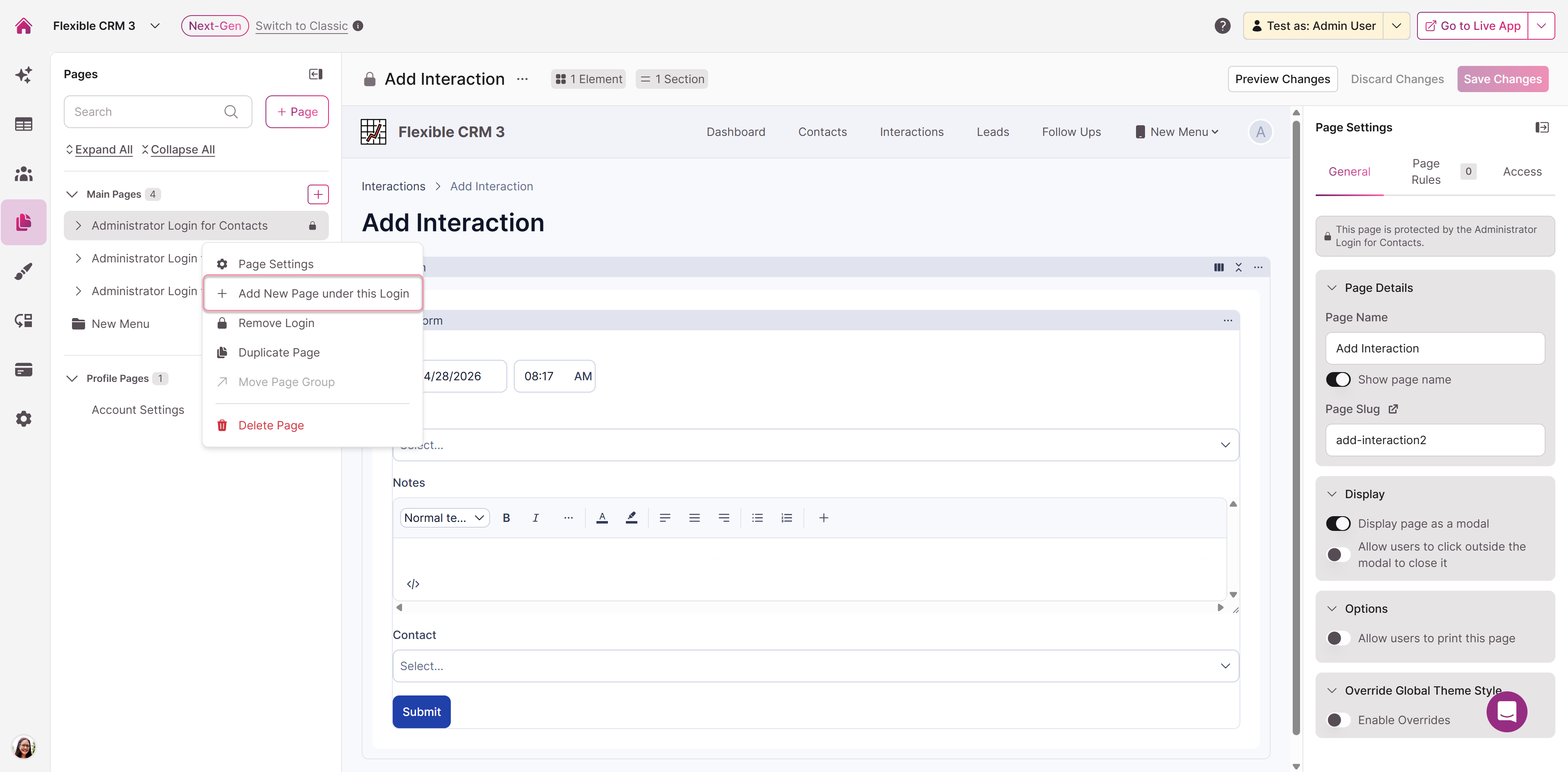Collapse the Pages panel icon
The width and height of the screenshot is (1568, 772).
pos(315,74)
